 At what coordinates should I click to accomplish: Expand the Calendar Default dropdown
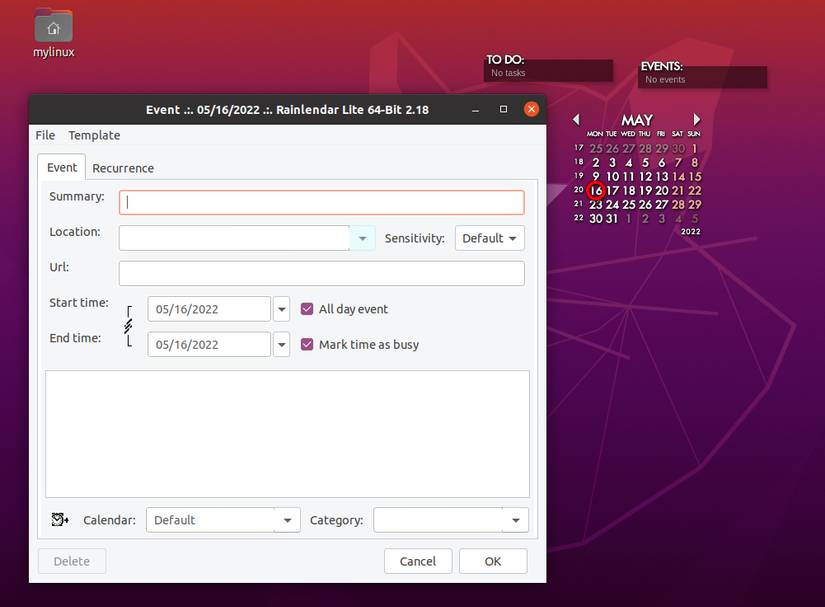(x=287, y=520)
